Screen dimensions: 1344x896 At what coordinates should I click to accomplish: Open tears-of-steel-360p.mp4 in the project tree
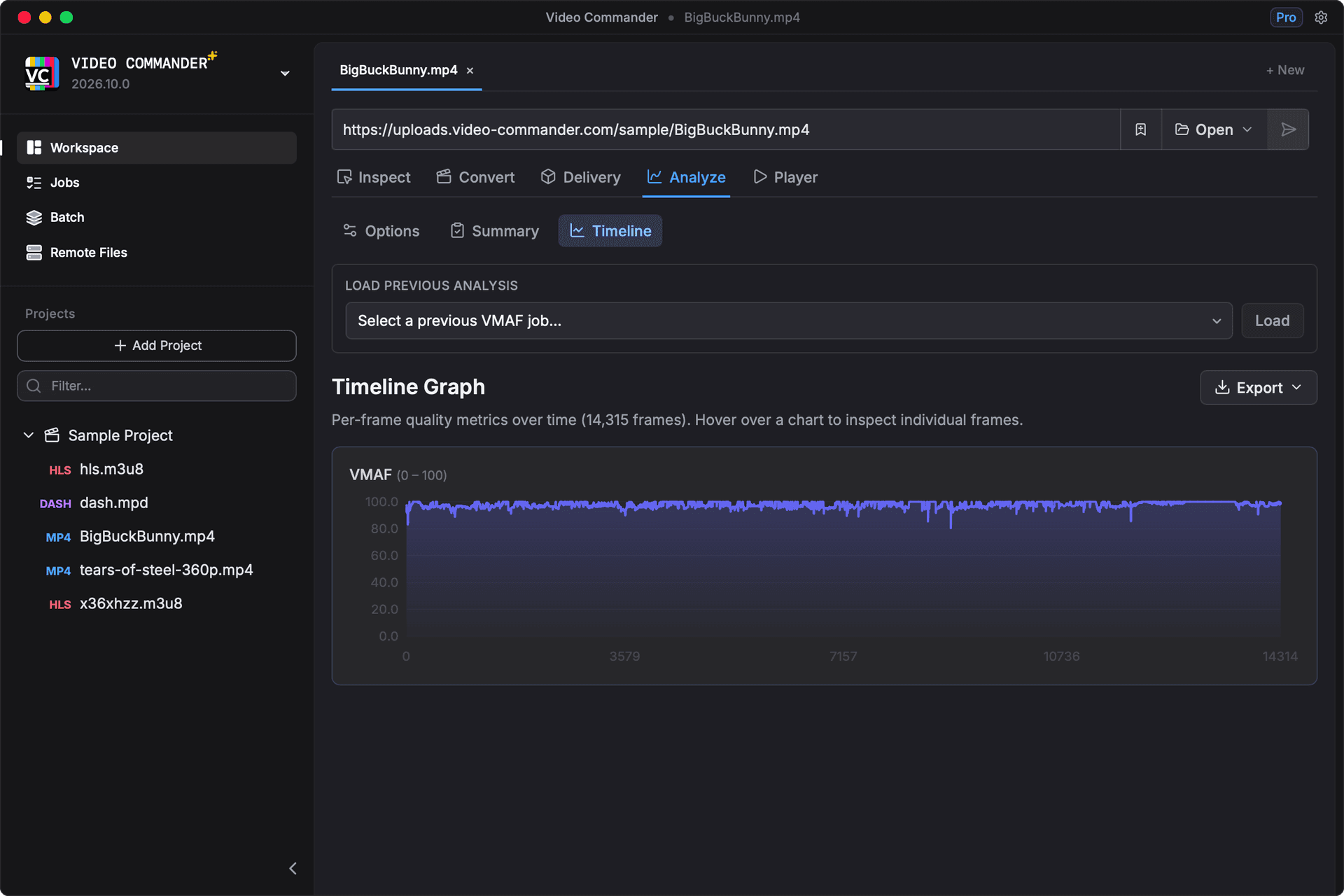pos(167,570)
